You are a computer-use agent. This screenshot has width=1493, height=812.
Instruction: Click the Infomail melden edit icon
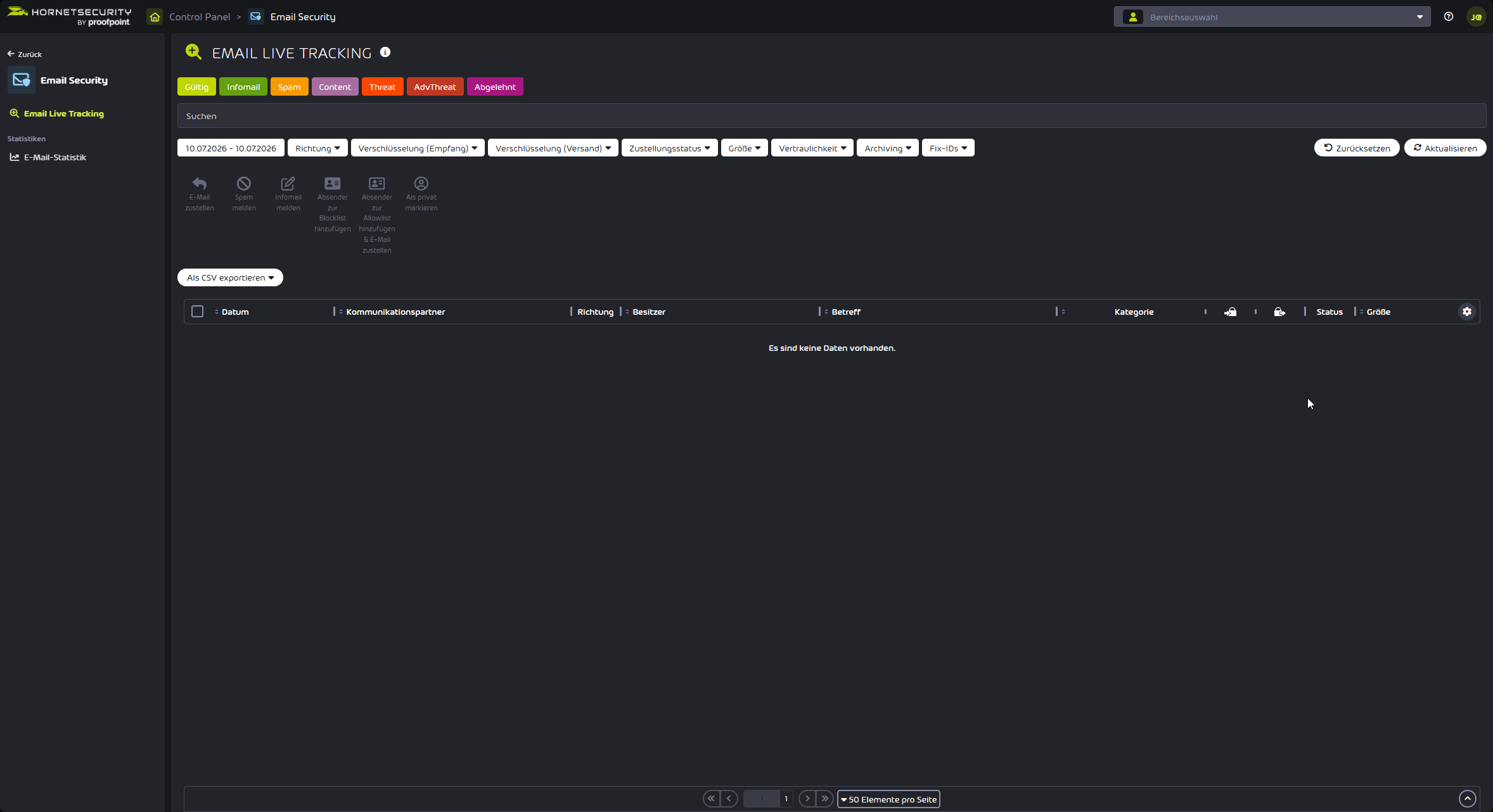(288, 184)
